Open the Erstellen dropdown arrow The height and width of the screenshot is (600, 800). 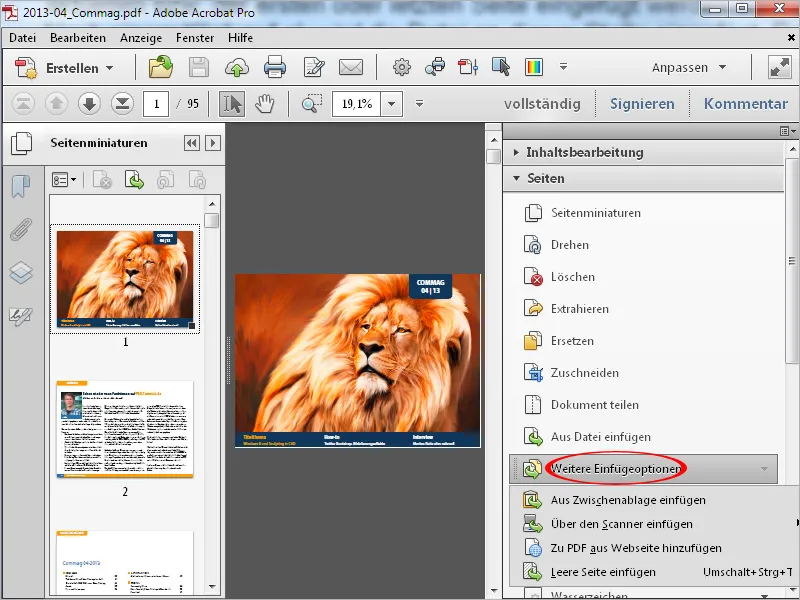point(110,68)
